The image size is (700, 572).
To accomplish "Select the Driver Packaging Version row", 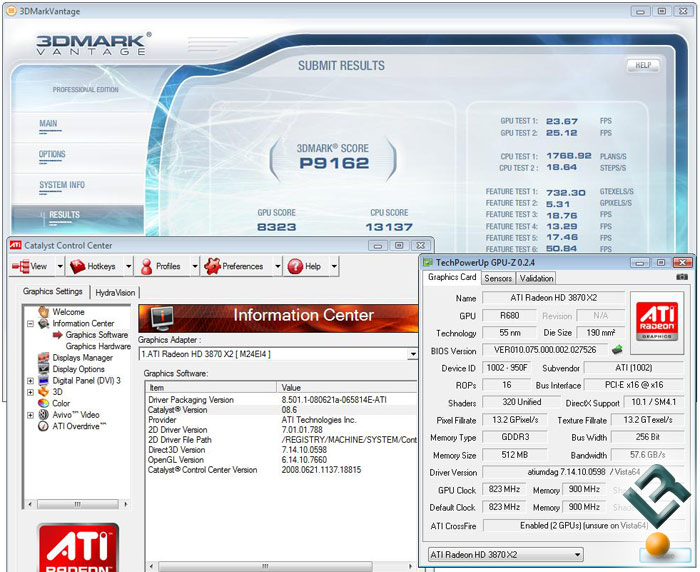I will tap(282, 400).
